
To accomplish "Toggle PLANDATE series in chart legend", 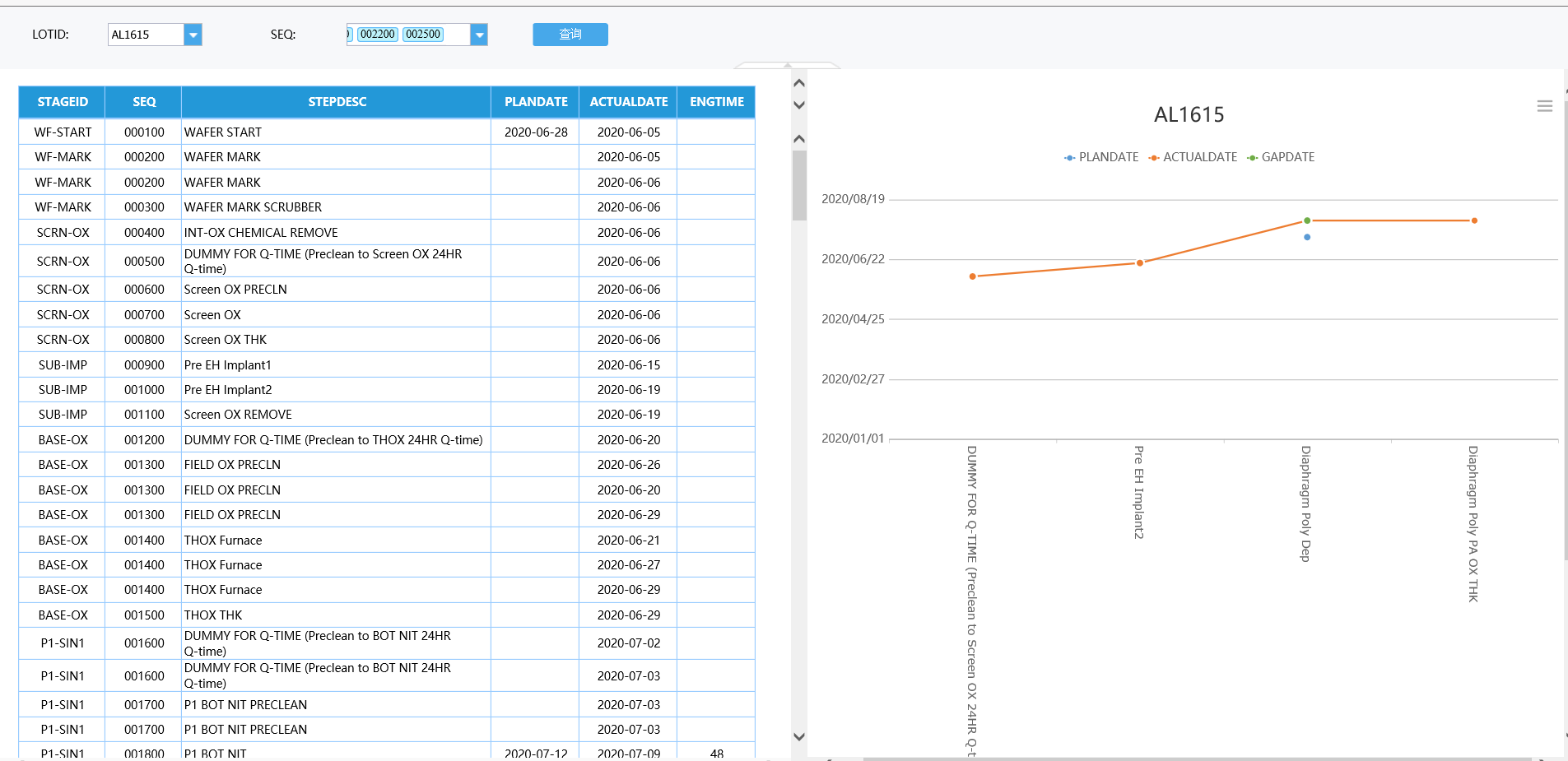I will 1101,157.
